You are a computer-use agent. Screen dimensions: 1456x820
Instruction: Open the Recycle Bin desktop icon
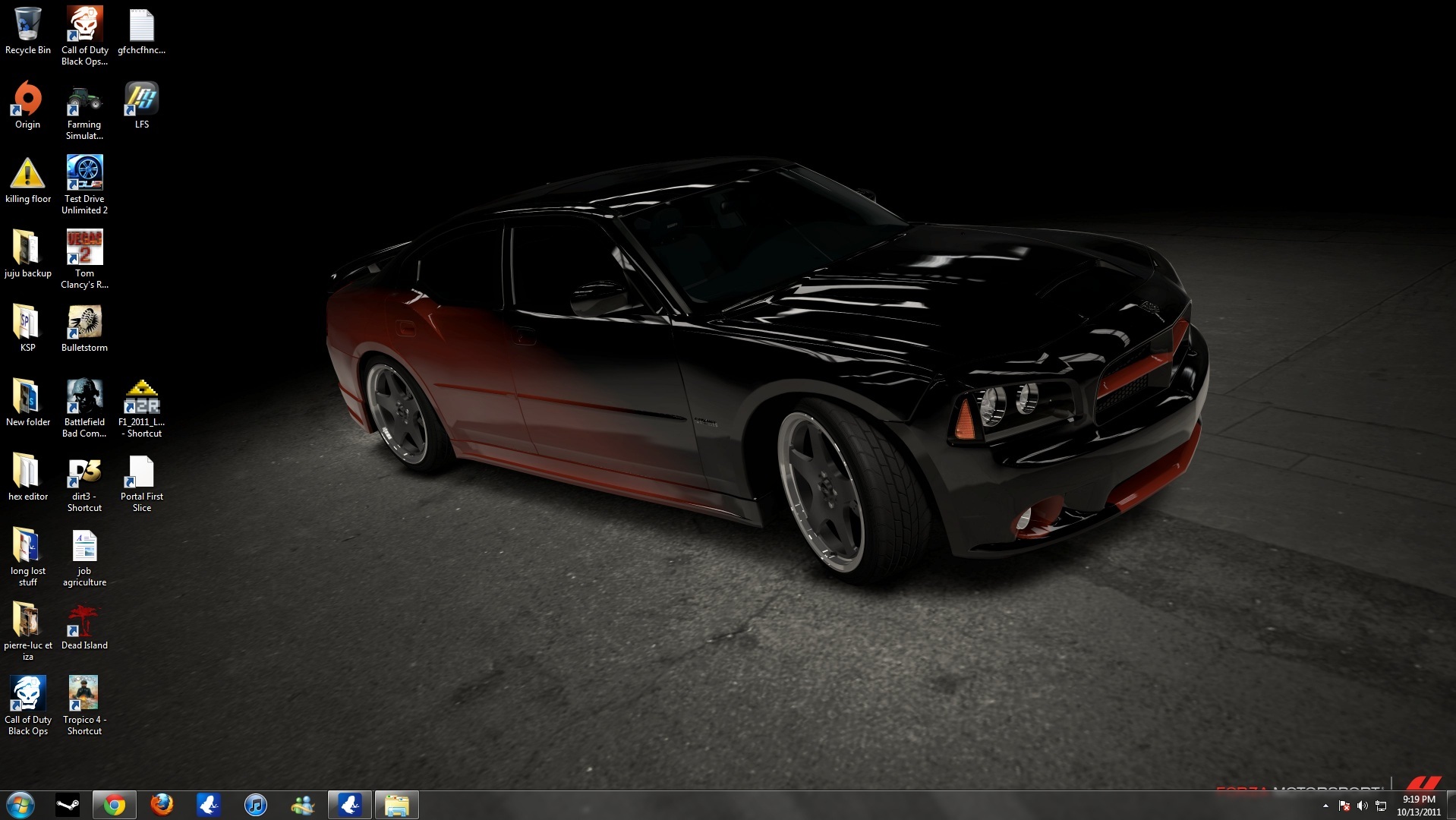pyautogui.click(x=27, y=31)
